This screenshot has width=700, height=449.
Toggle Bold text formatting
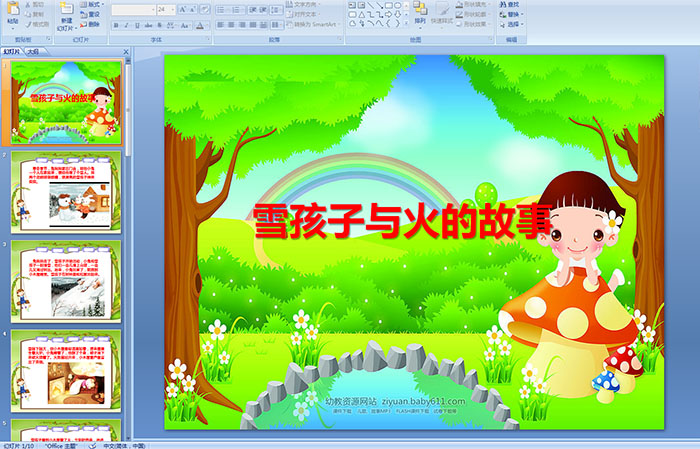point(114,25)
